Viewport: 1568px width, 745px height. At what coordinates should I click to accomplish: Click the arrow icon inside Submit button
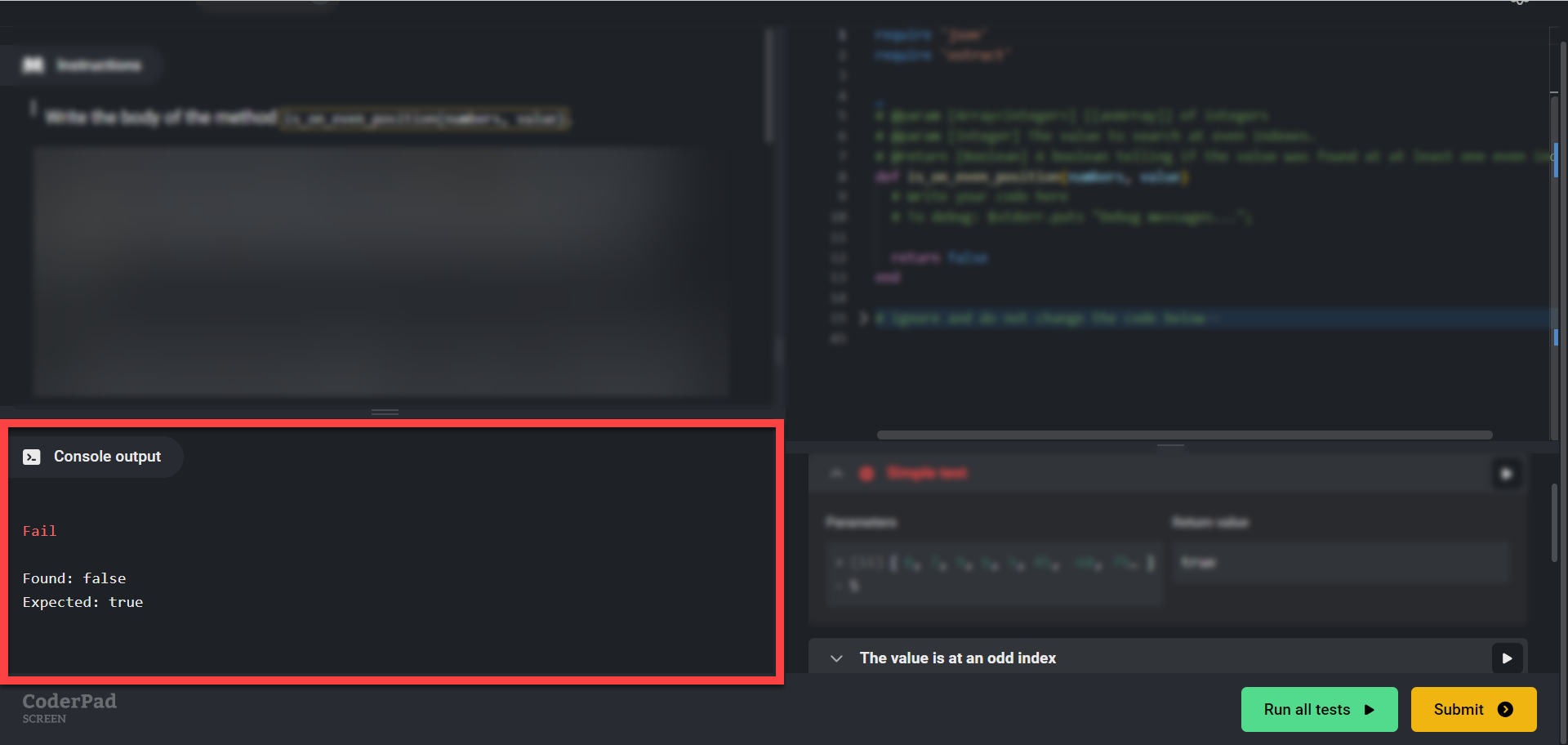click(1505, 710)
